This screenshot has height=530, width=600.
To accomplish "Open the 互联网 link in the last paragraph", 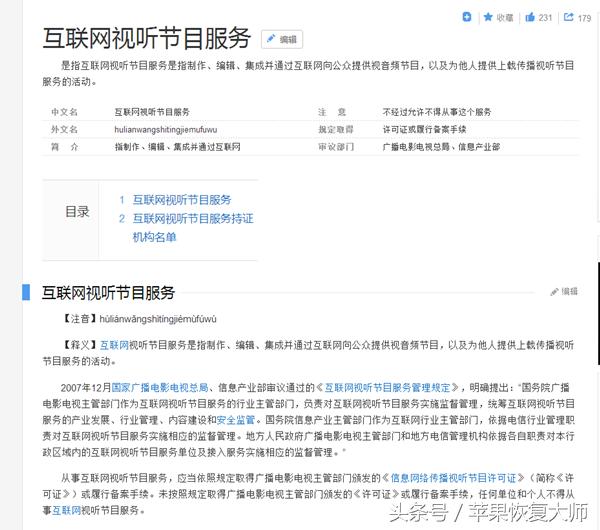I will (x=66, y=510).
